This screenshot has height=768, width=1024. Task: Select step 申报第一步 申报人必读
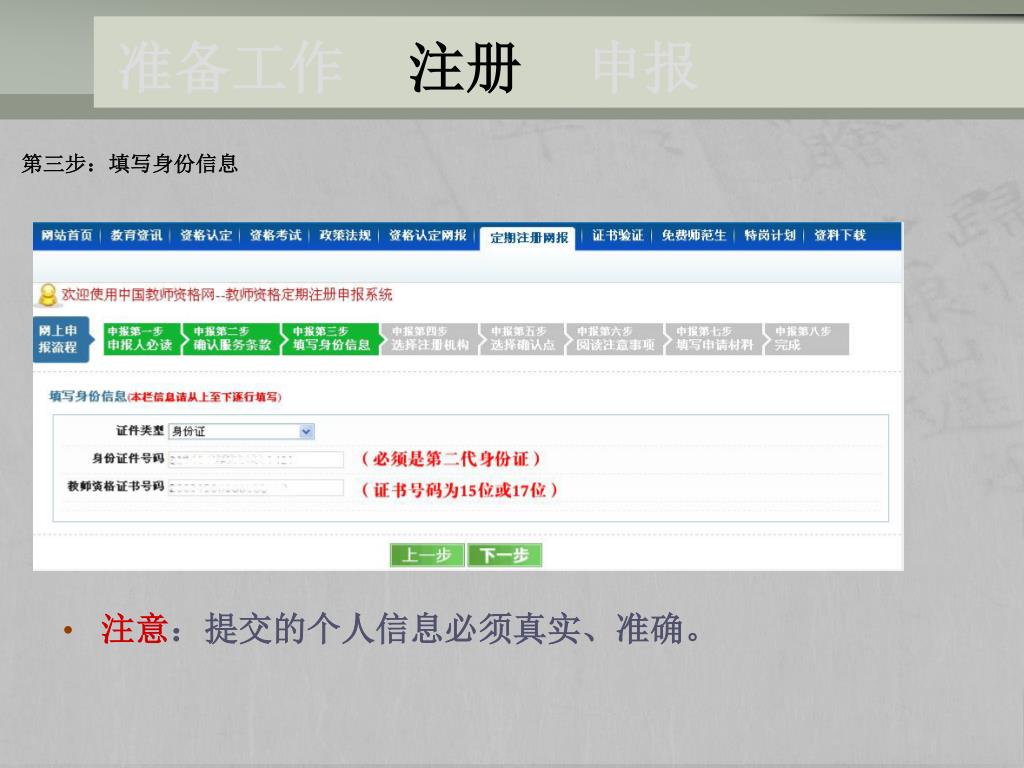click(140, 339)
